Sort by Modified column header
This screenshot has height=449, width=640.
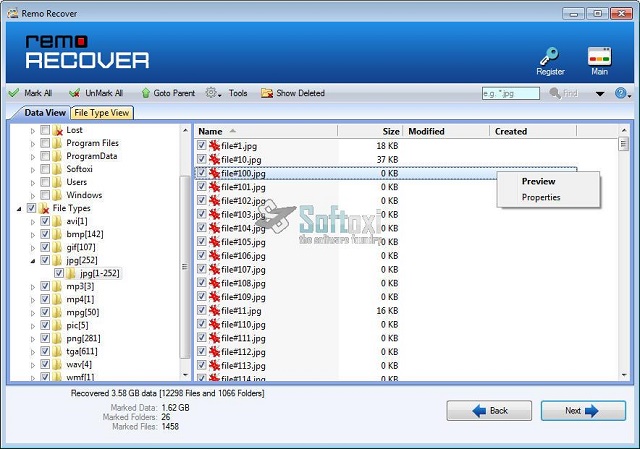coord(446,131)
